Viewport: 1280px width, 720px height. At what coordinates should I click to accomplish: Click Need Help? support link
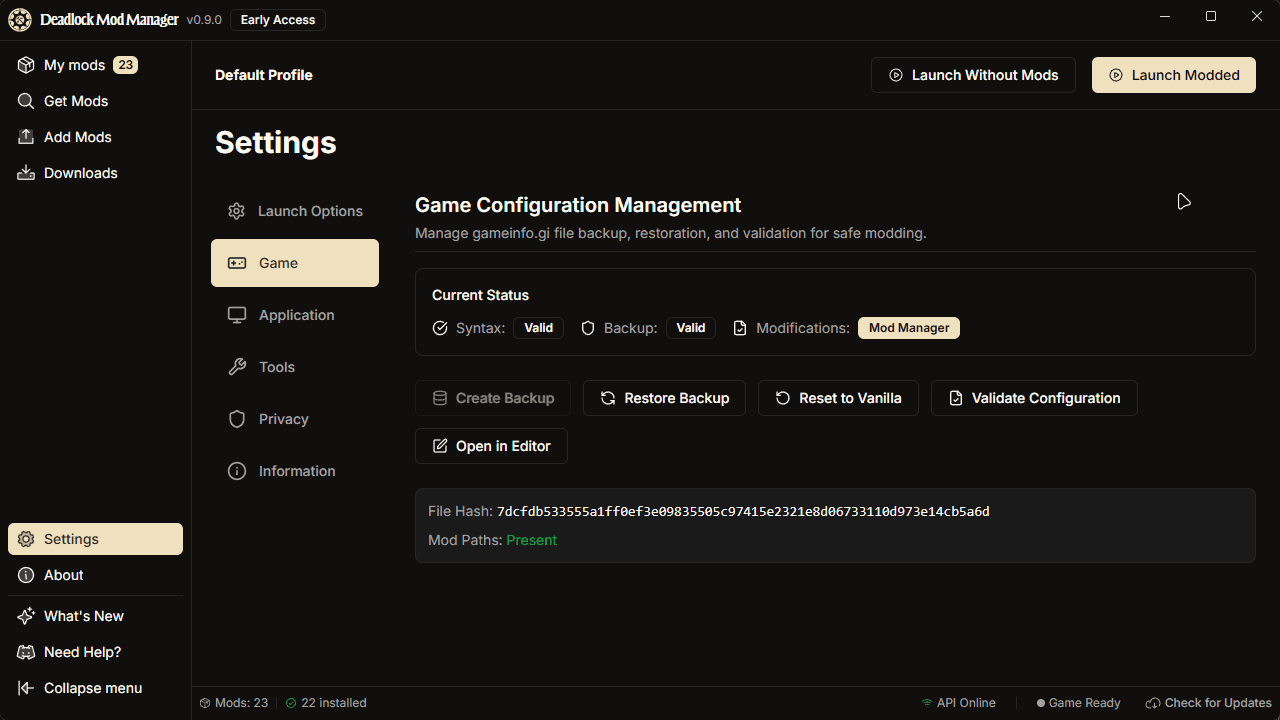point(82,652)
